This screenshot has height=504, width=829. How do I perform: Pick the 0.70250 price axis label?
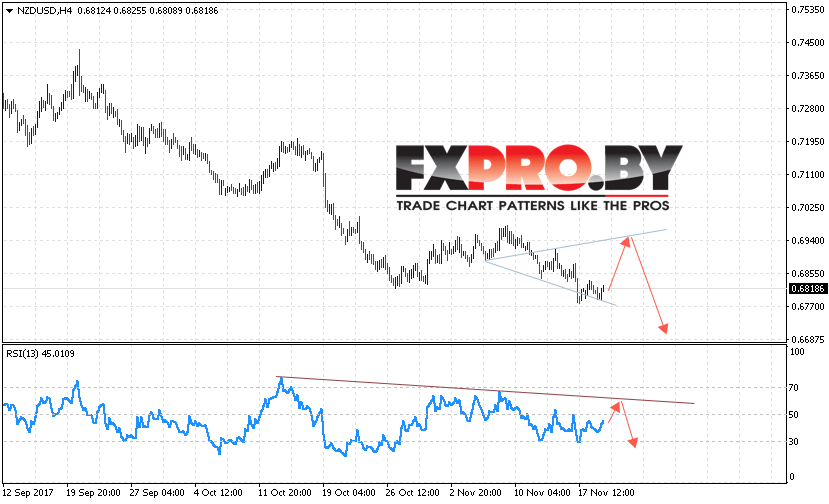(x=808, y=207)
